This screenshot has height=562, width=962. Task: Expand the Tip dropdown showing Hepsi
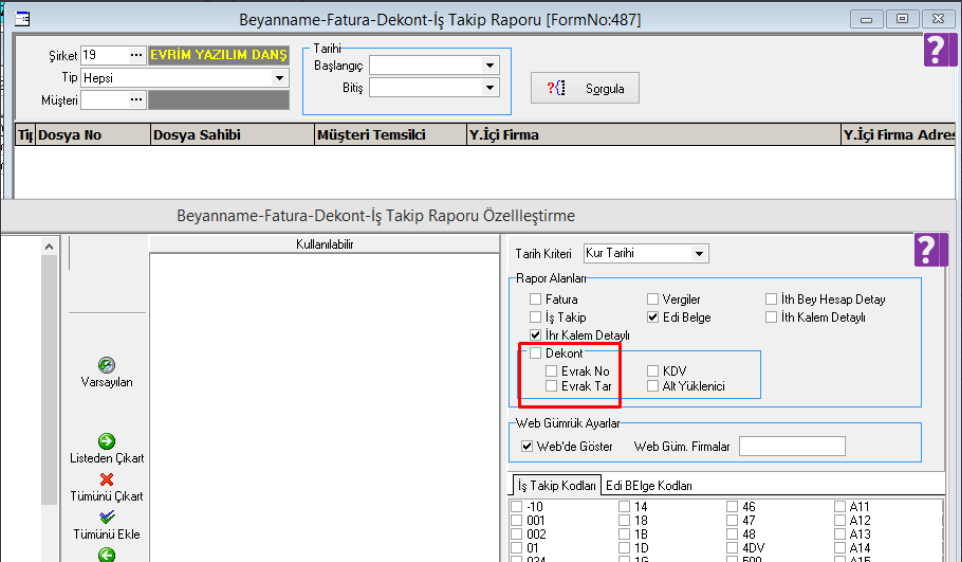coord(278,77)
